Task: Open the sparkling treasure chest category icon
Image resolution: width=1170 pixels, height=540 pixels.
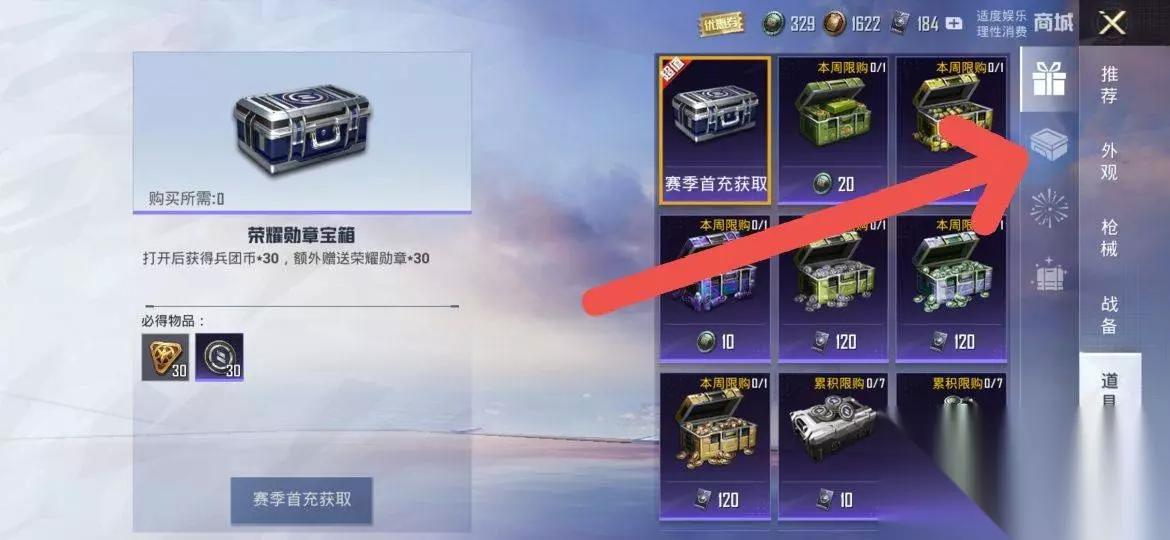Action: [x=1048, y=274]
